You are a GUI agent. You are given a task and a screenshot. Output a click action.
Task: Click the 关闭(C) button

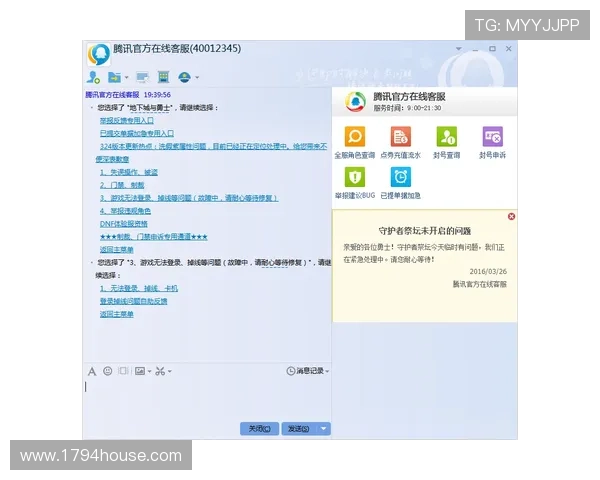[x=259, y=429]
